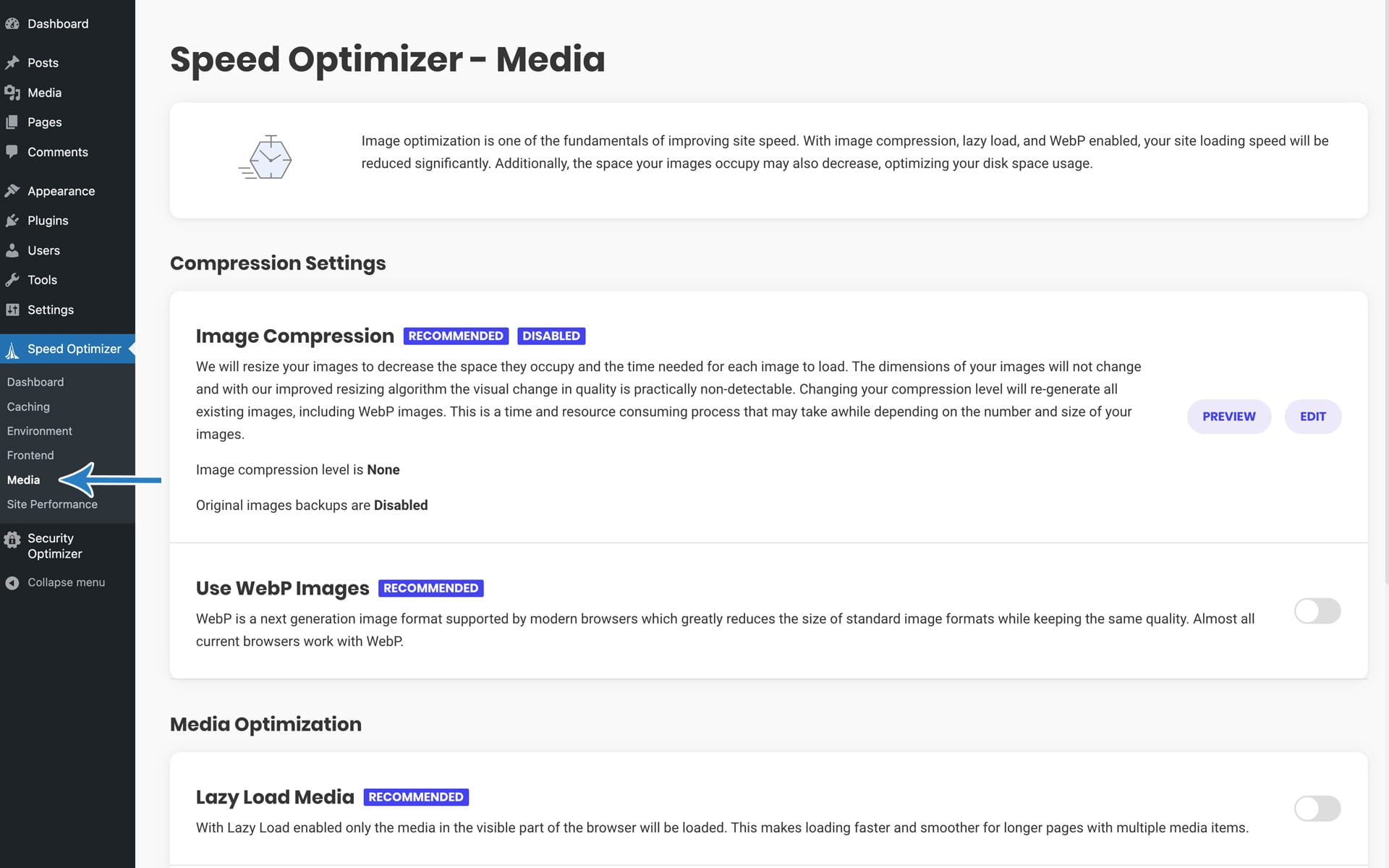
Task: Click the Tools wrench icon
Action: (12, 280)
